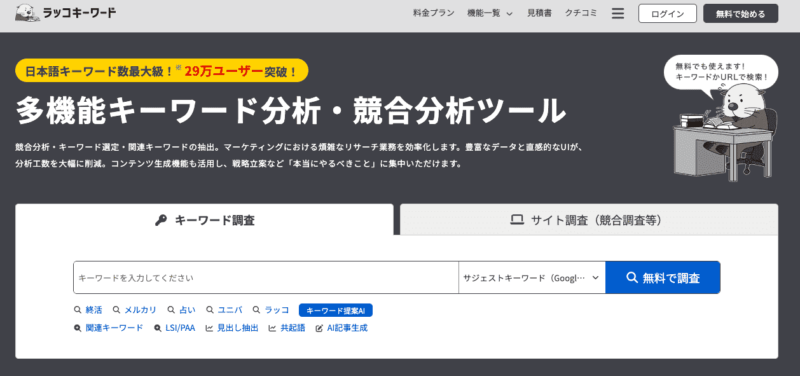Click the search icon beside LSI/PAA
This screenshot has height=376, width=800.
pyautogui.click(x=157, y=328)
